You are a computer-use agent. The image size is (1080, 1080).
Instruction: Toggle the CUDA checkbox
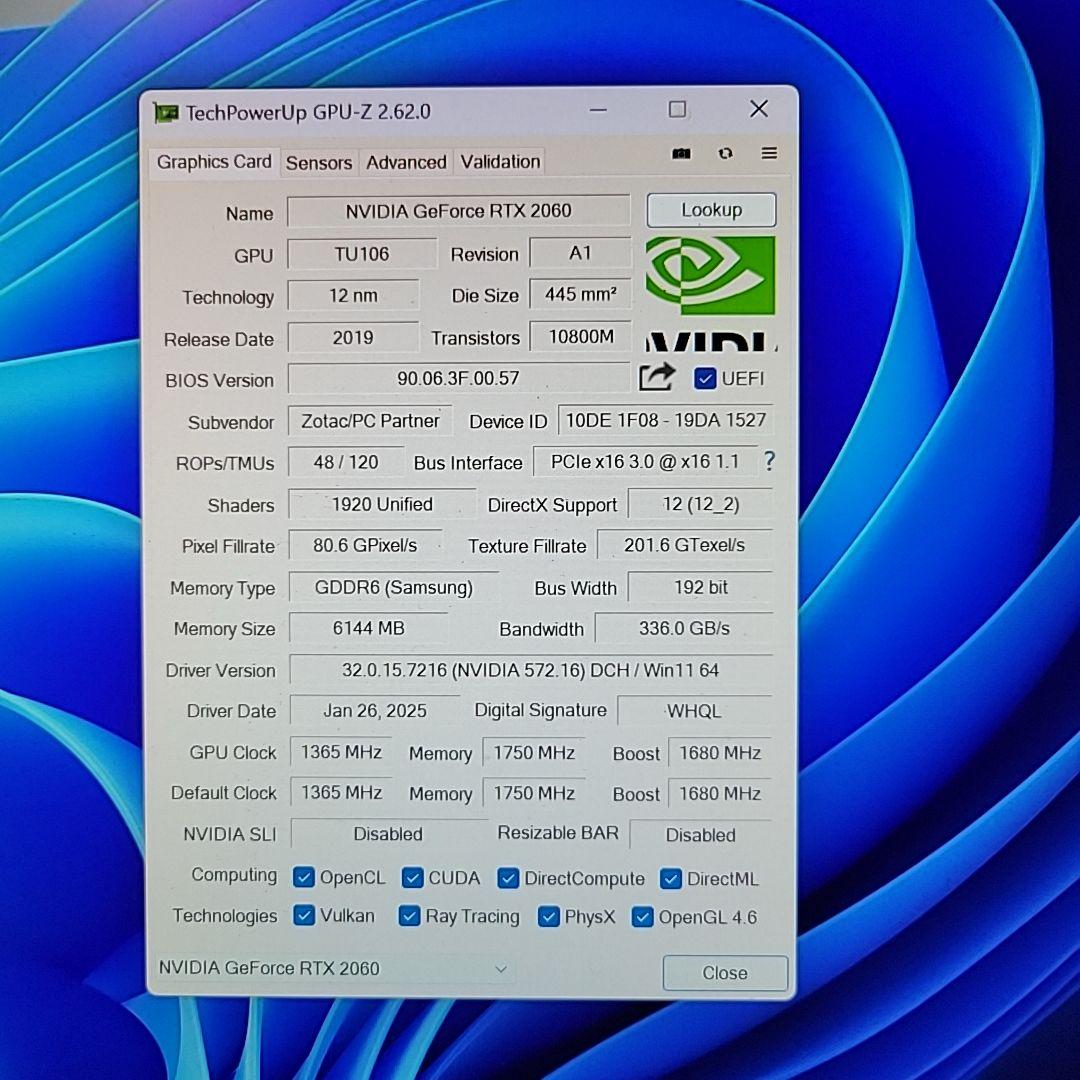point(413,878)
